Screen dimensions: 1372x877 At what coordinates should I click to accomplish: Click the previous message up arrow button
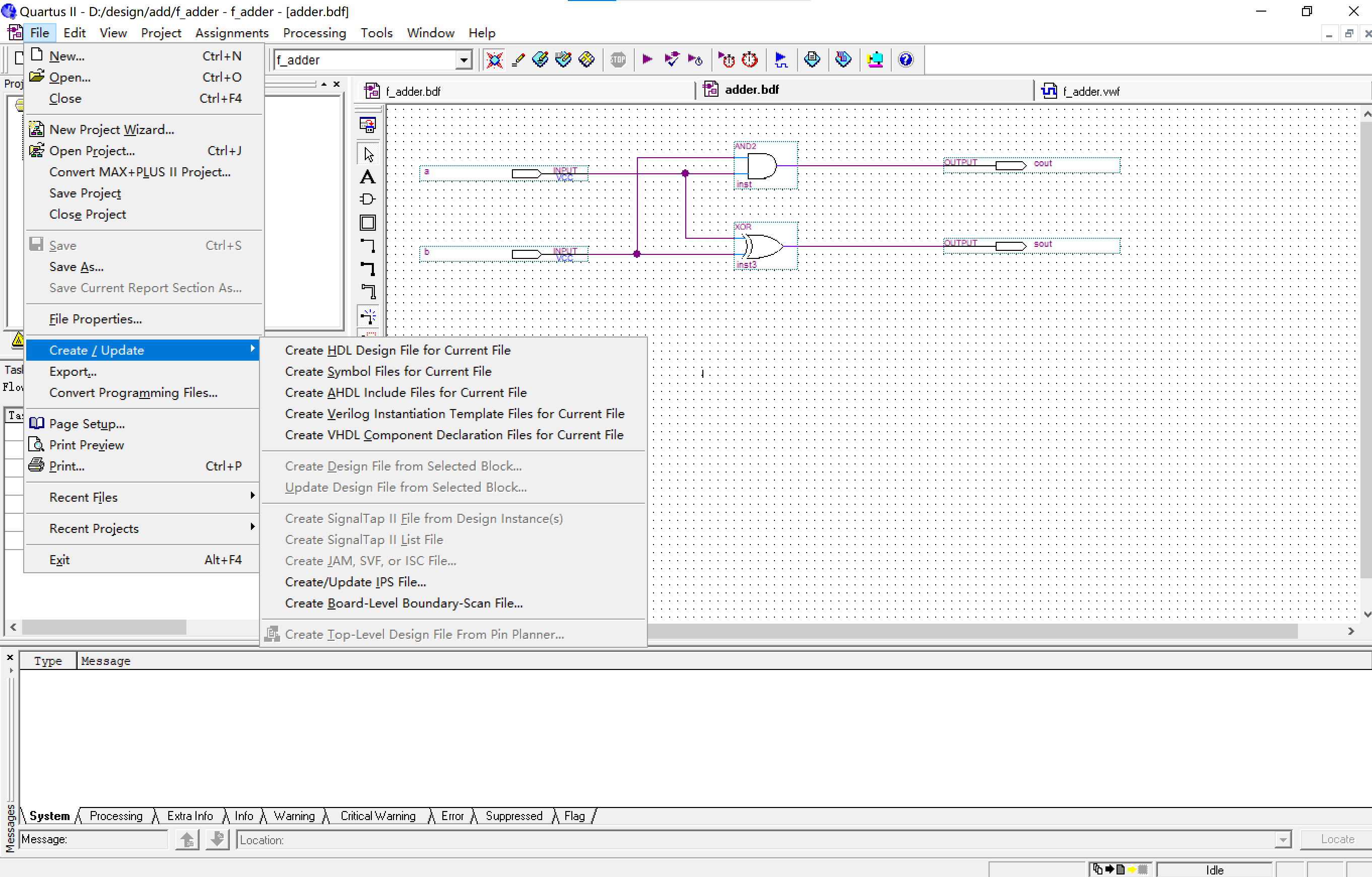pyautogui.click(x=187, y=839)
